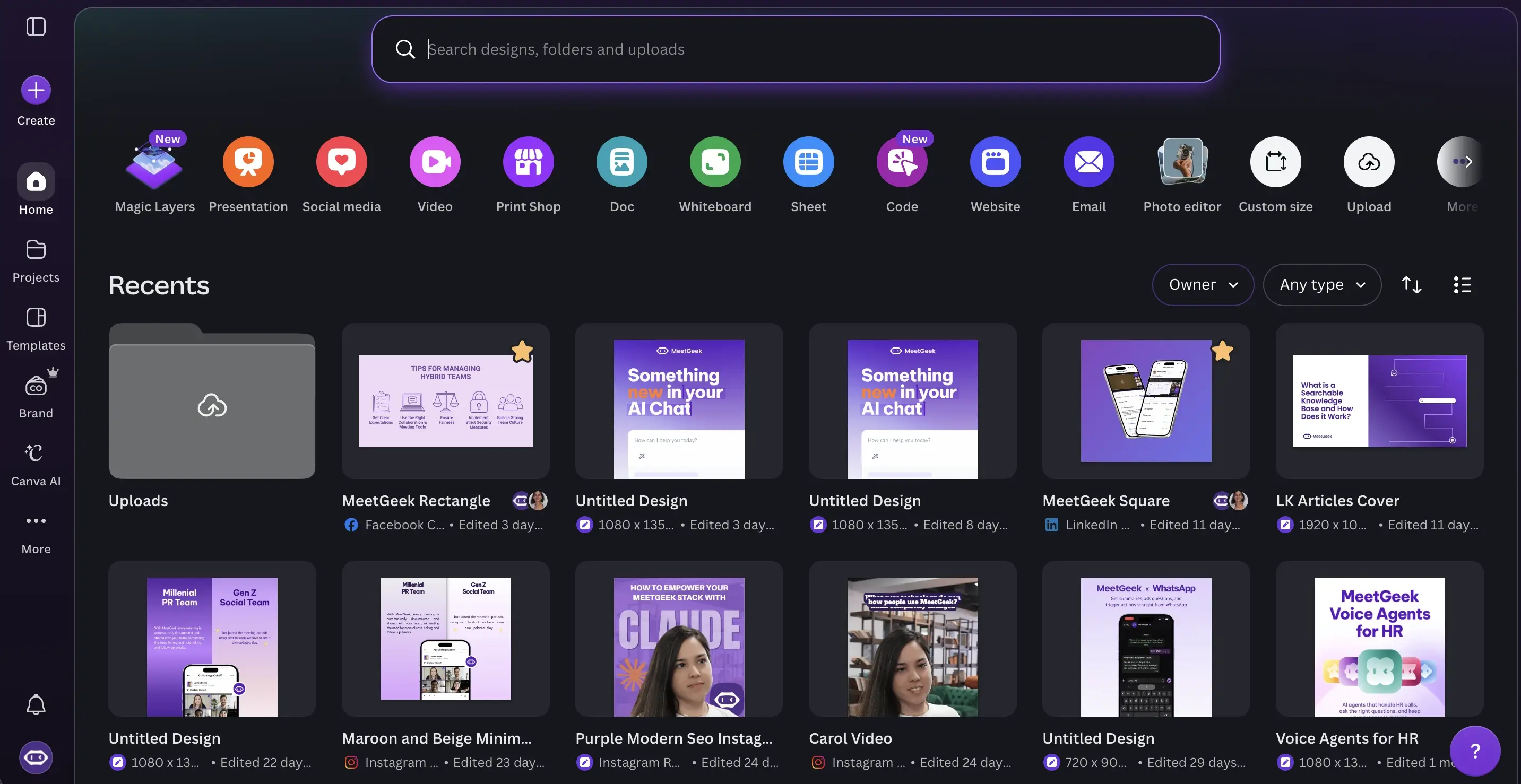This screenshot has height=784, width=1521.
Task: Expand the Owner filter dropdown
Action: tap(1203, 284)
